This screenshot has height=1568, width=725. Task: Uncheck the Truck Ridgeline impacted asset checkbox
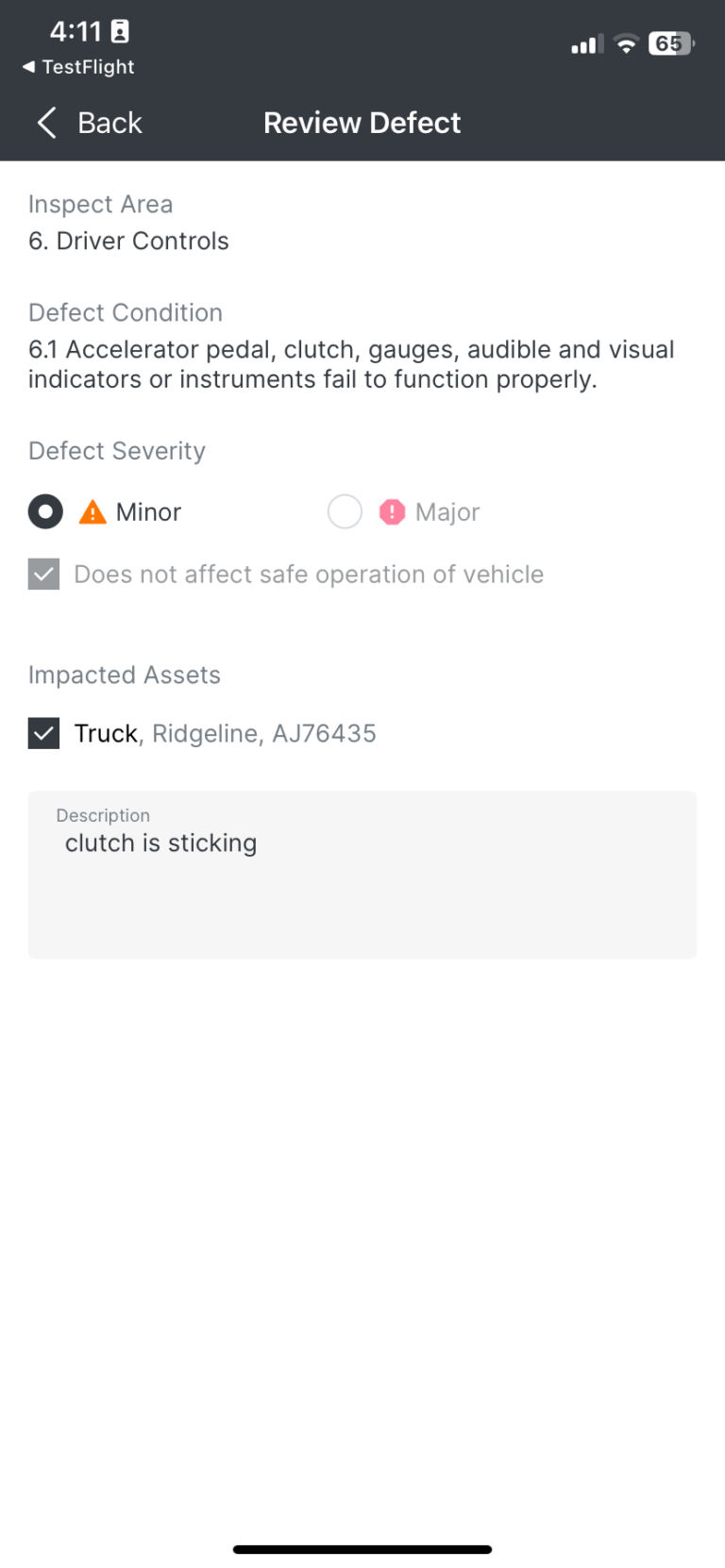(44, 733)
